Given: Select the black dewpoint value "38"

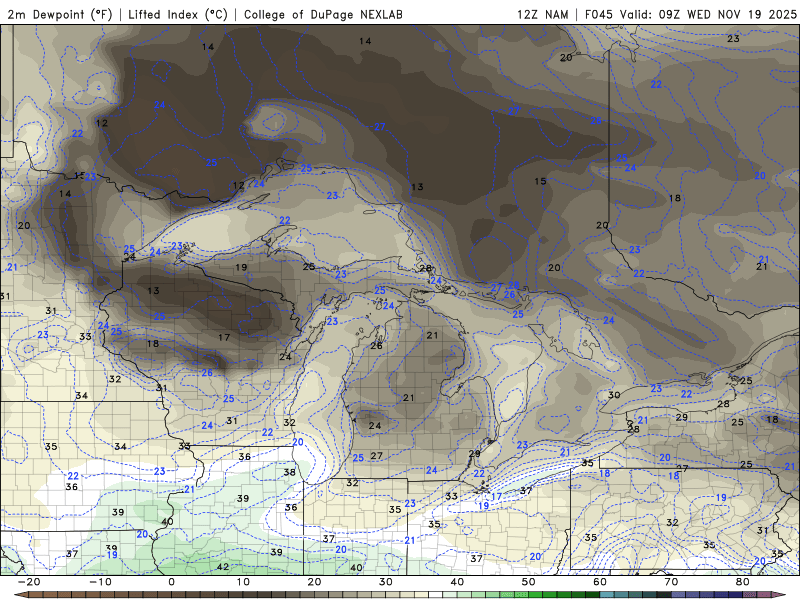Looking at the screenshot, I should pyautogui.click(x=290, y=472).
